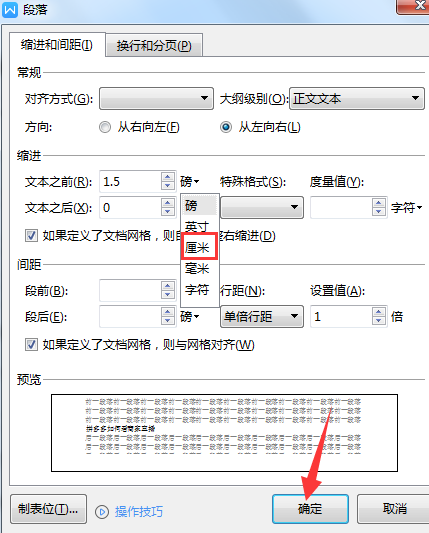Toggle 如果定义了文档网格，则与网格对齐 checkbox
Viewport: 429px width, 533px height.
[31, 344]
